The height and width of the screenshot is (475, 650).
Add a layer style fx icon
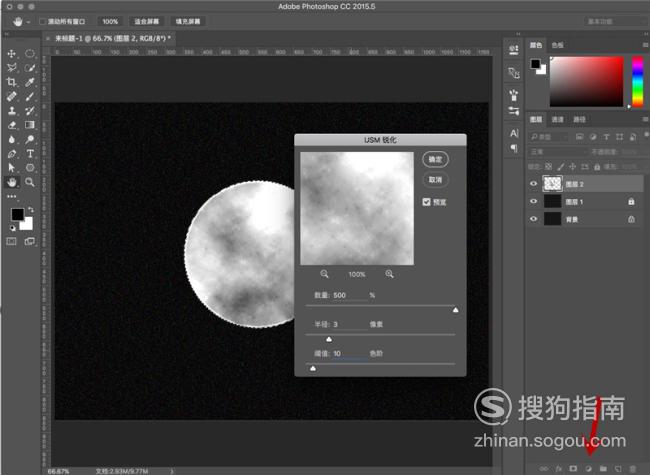(558, 469)
